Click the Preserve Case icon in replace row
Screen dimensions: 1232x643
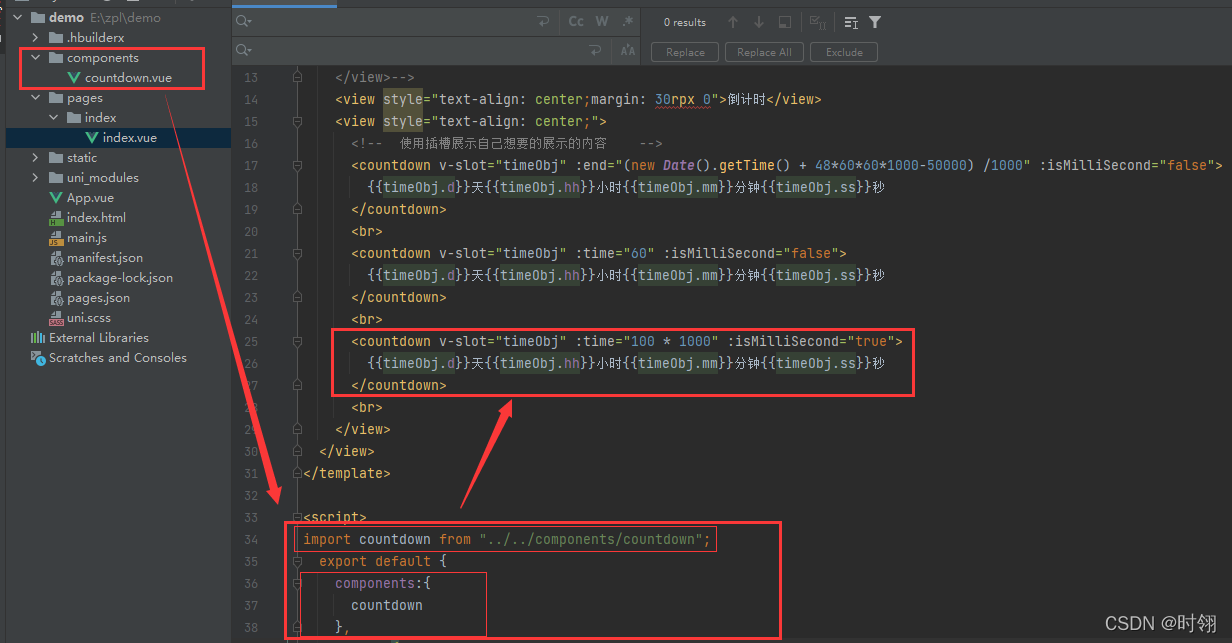(627, 50)
